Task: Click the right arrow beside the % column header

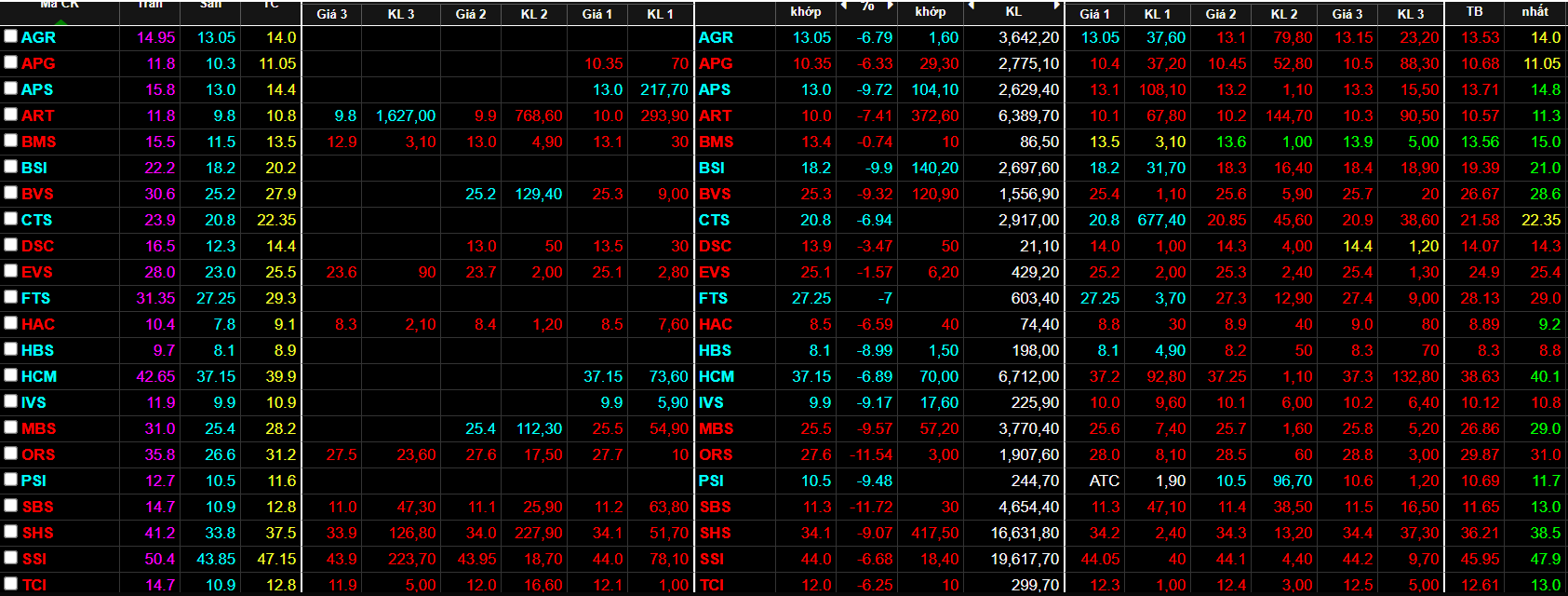Action: click(890, 6)
